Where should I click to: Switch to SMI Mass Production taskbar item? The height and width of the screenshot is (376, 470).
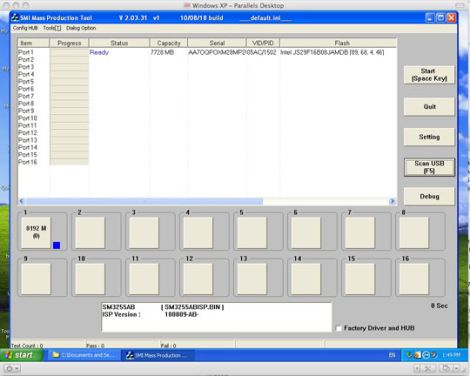(157, 355)
